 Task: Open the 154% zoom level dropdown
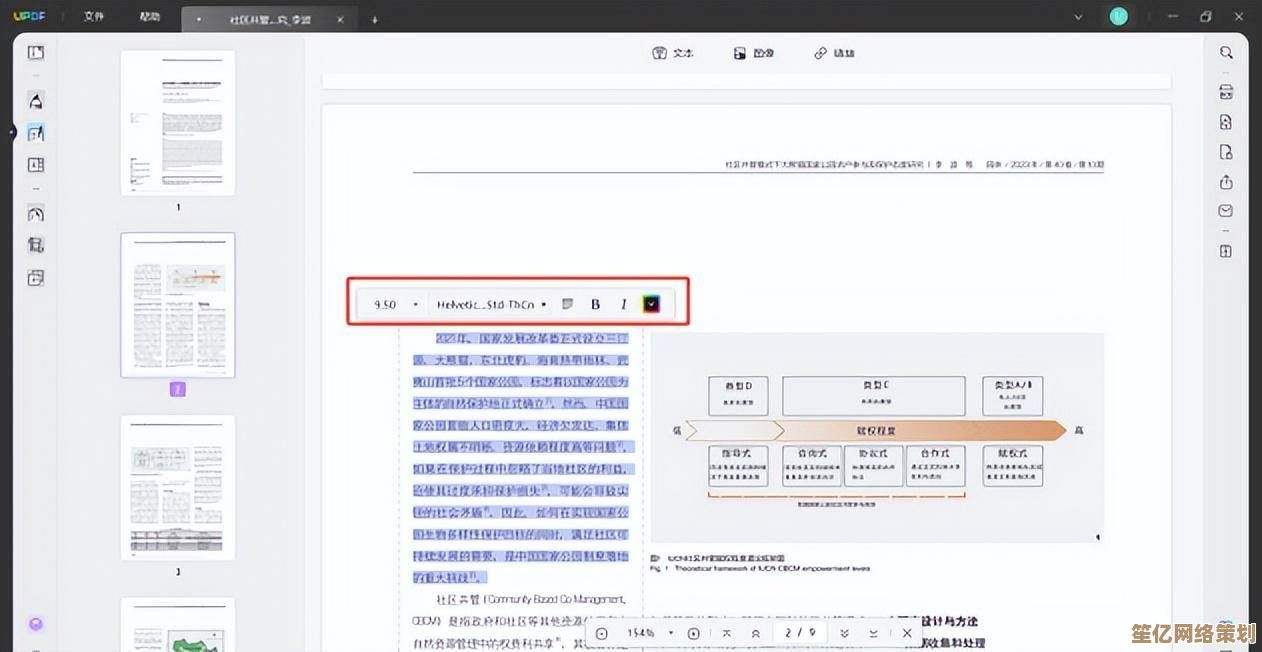[x=647, y=633]
